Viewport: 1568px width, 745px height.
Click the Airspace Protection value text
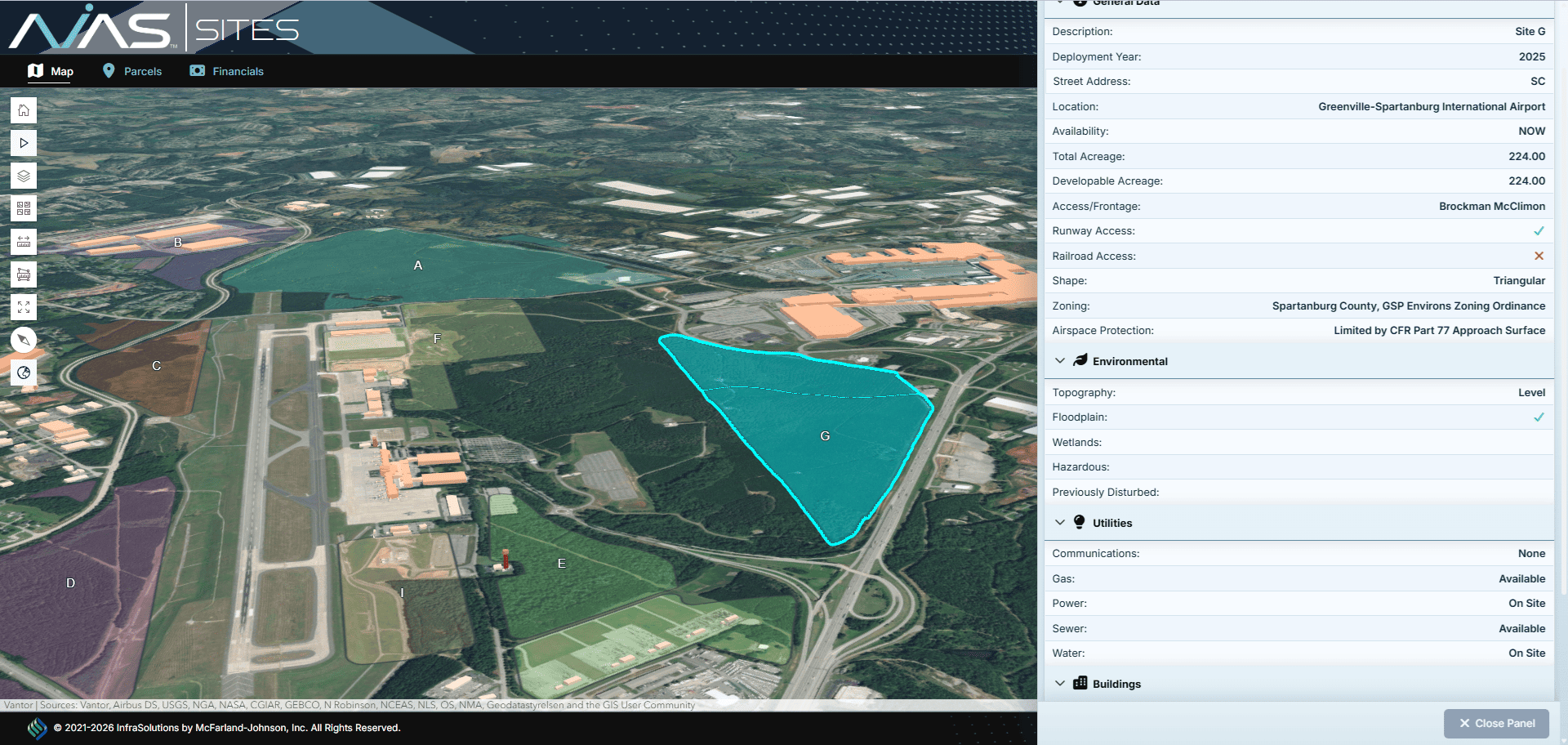pos(1440,331)
